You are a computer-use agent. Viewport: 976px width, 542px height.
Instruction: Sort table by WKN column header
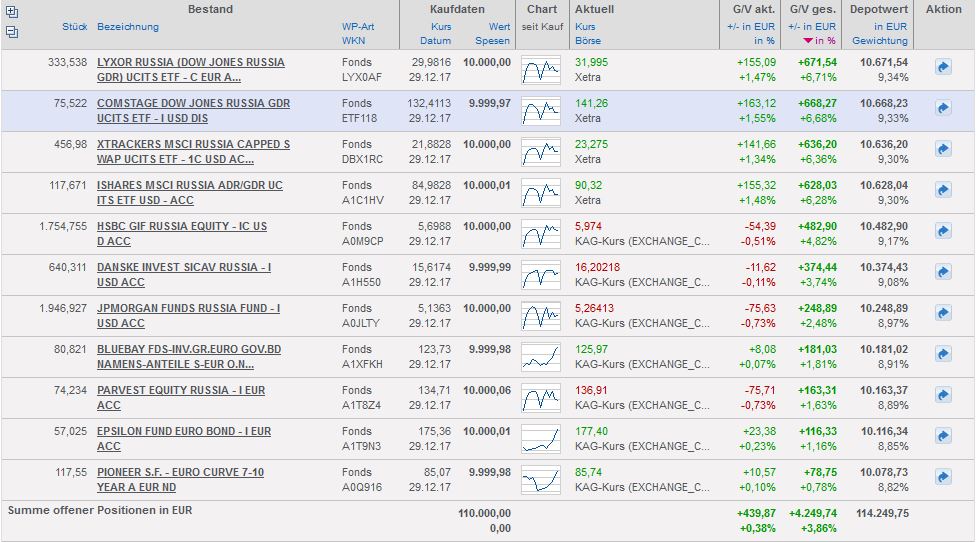[353, 41]
